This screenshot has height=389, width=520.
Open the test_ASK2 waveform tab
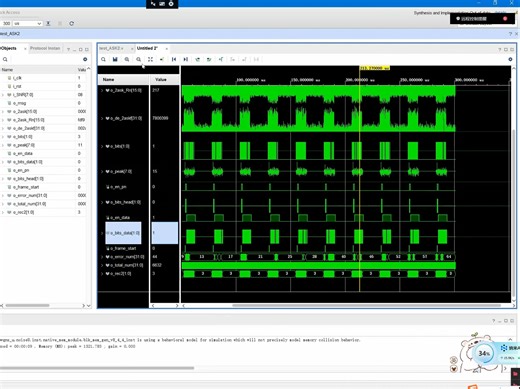(x=111, y=48)
